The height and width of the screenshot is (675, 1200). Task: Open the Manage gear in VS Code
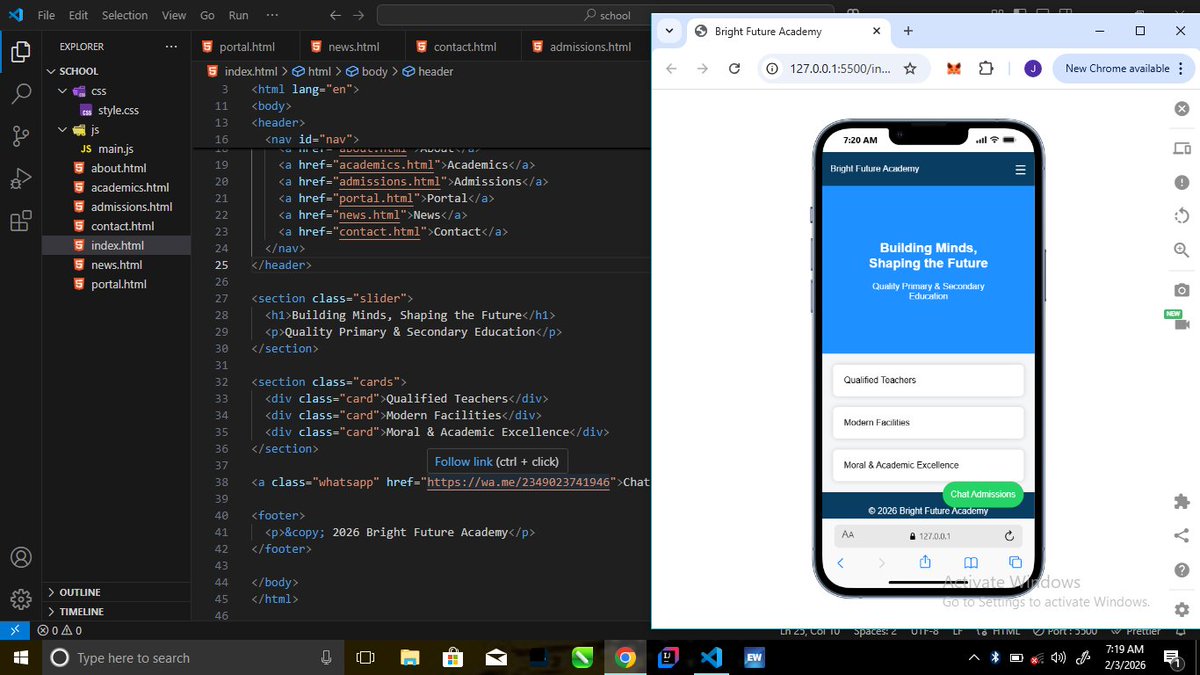[x=20, y=599]
